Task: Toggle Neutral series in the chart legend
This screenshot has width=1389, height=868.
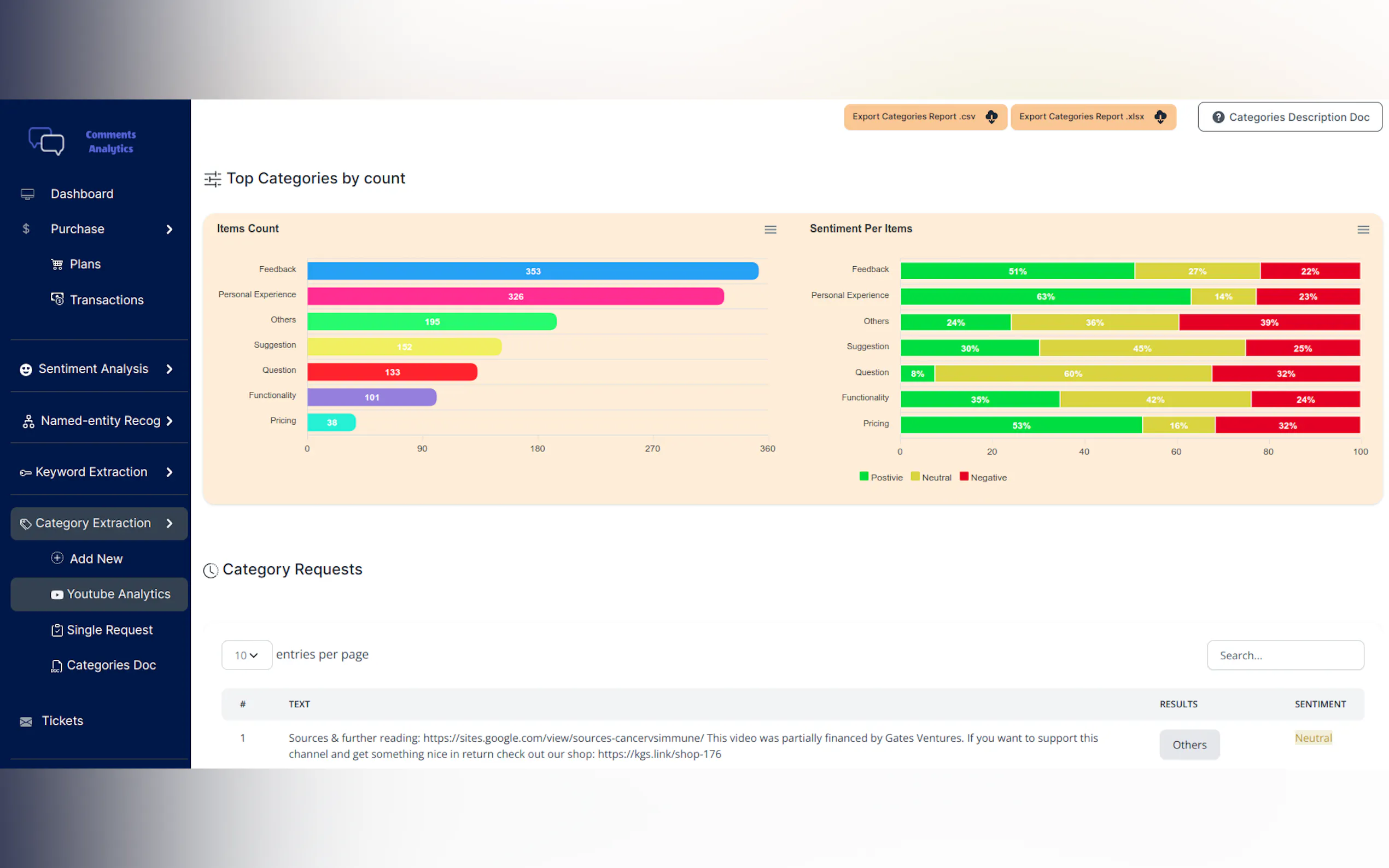Action: (931, 477)
